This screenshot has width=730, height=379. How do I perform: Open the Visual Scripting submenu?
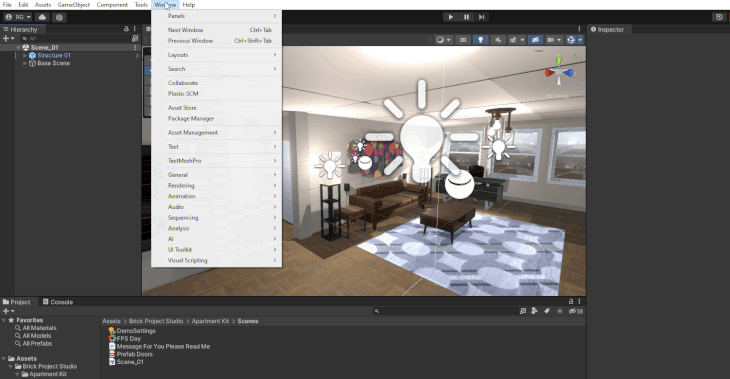point(216,260)
